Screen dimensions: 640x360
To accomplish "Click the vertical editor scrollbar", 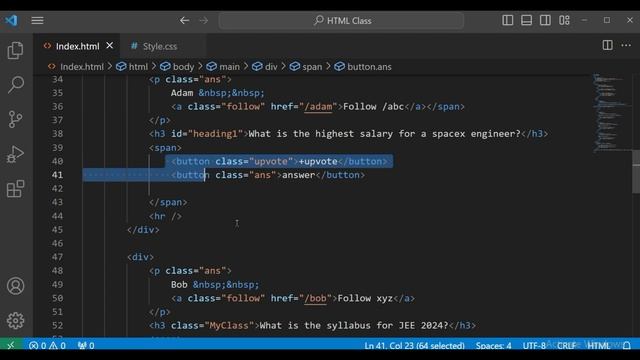I will coord(636,171).
